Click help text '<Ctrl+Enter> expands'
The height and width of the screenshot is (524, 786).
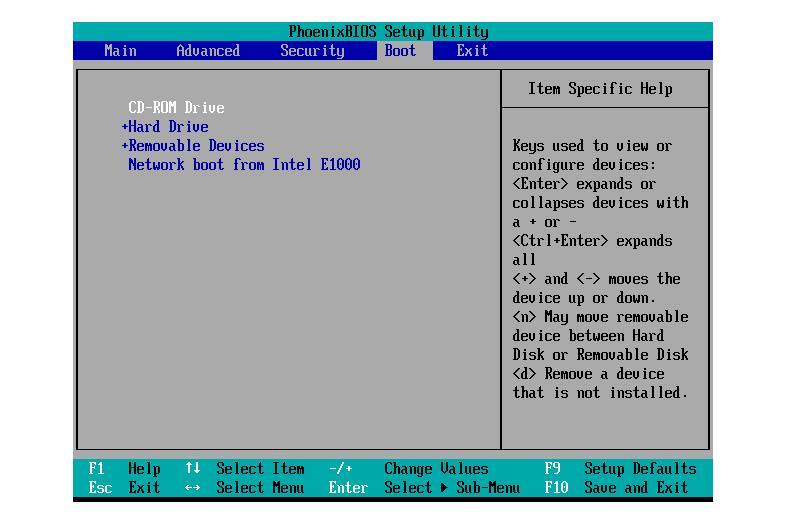592,241
